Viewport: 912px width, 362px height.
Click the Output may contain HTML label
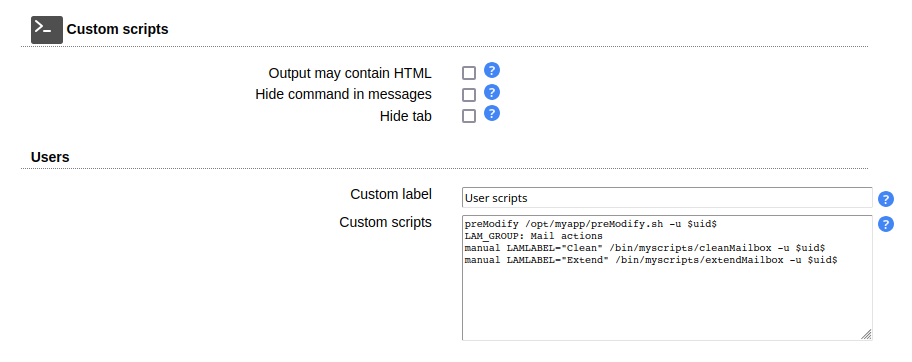pos(350,73)
